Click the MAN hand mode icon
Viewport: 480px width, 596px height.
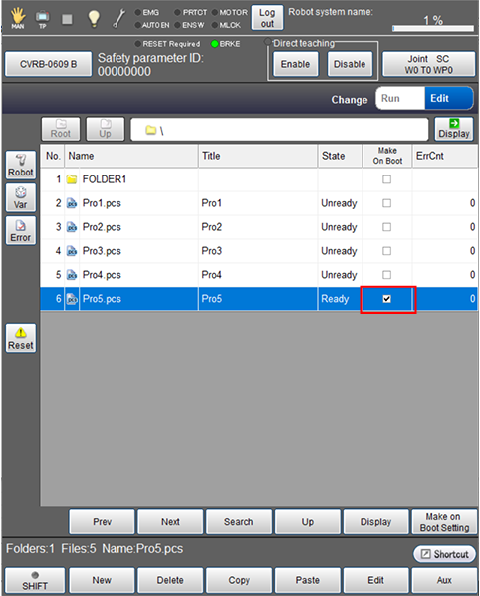(x=17, y=18)
